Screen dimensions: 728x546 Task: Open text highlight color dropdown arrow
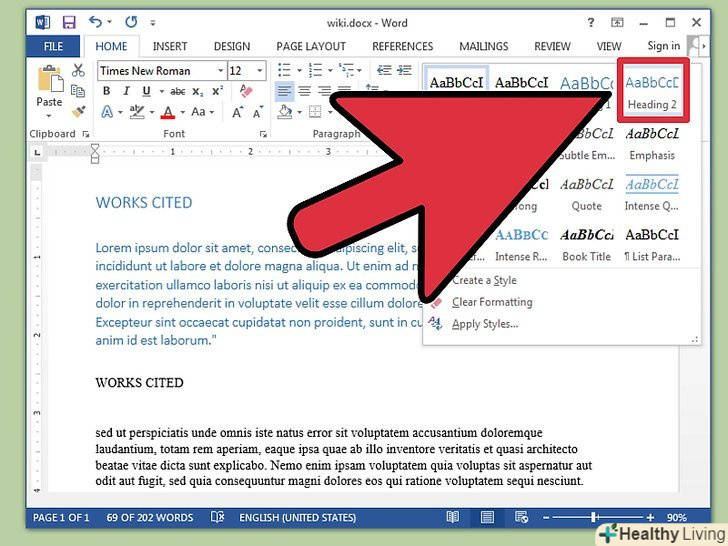(152, 112)
